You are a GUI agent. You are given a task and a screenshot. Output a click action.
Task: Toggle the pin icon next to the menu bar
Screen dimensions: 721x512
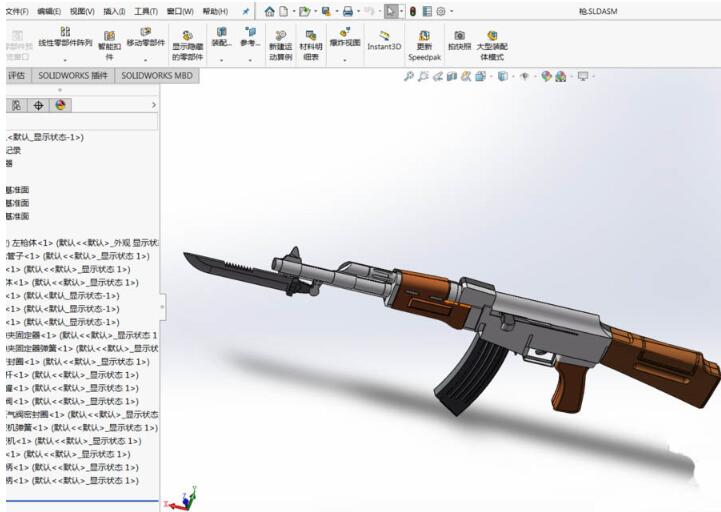246,12
